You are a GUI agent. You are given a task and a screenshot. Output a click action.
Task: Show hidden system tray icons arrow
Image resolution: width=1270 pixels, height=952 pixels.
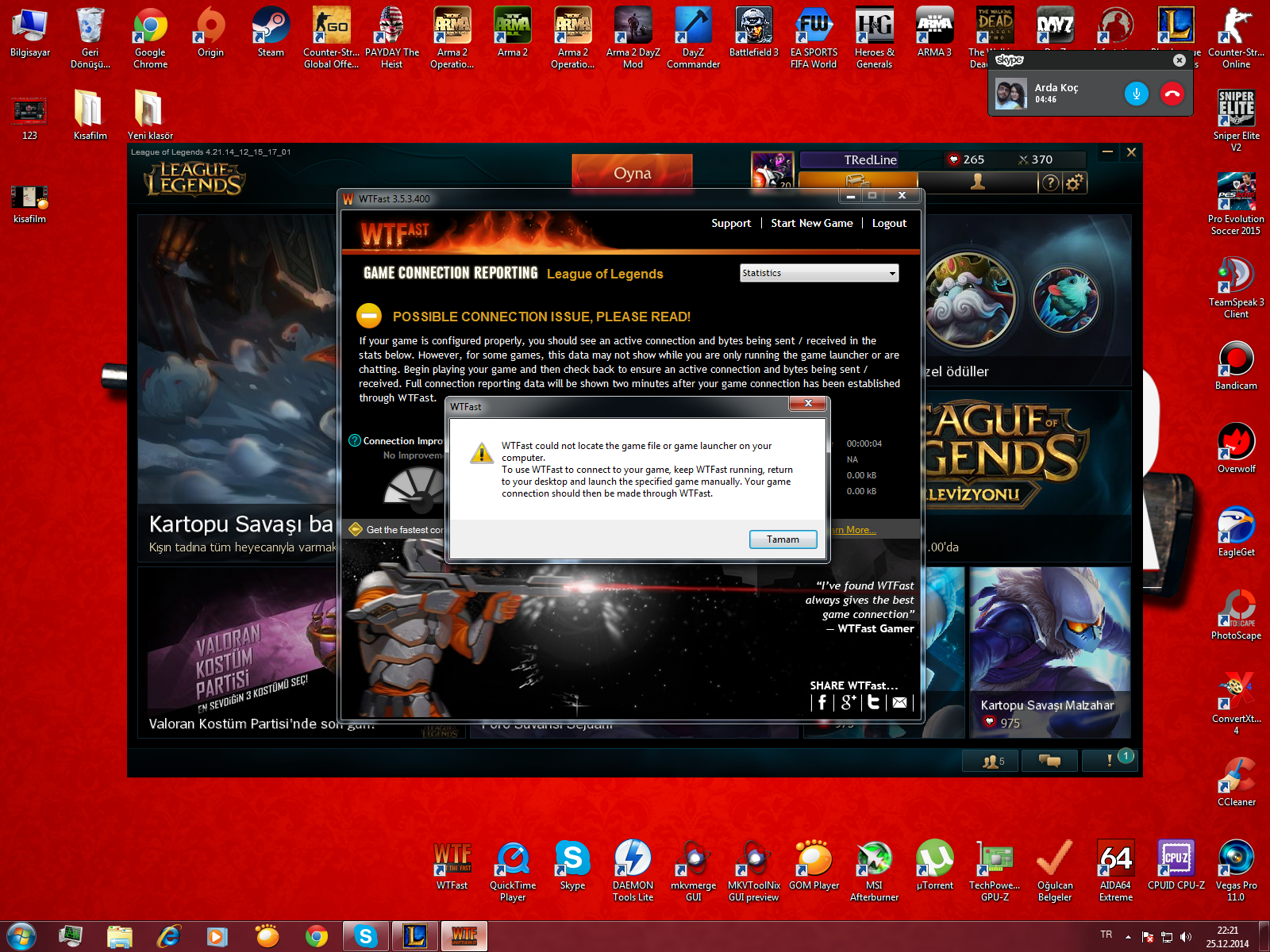point(1128,937)
